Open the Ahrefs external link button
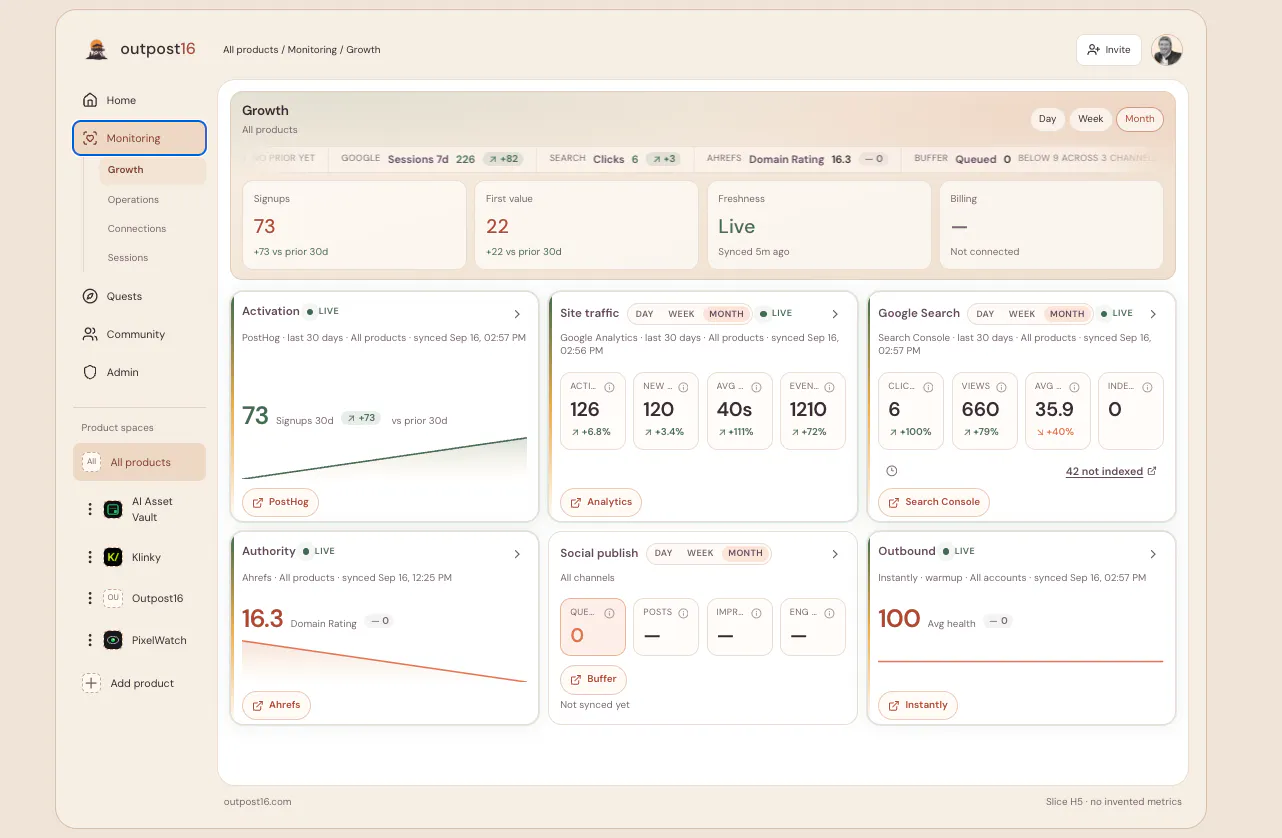Image resolution: width=1282 pixels, height=838 pixels. (x=276, y=705)
